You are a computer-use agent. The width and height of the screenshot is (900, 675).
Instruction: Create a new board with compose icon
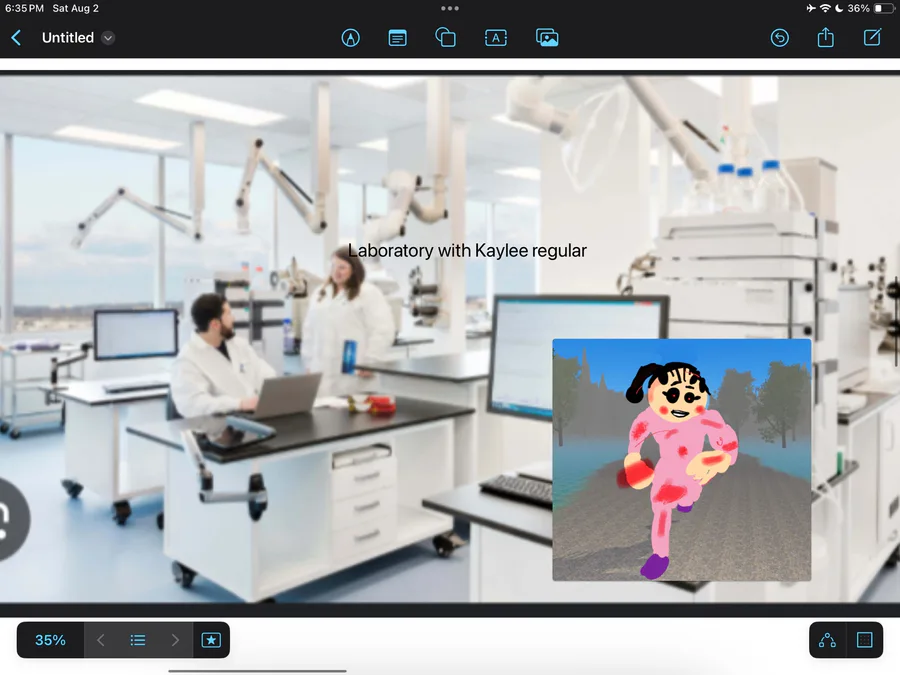(872, 38)
